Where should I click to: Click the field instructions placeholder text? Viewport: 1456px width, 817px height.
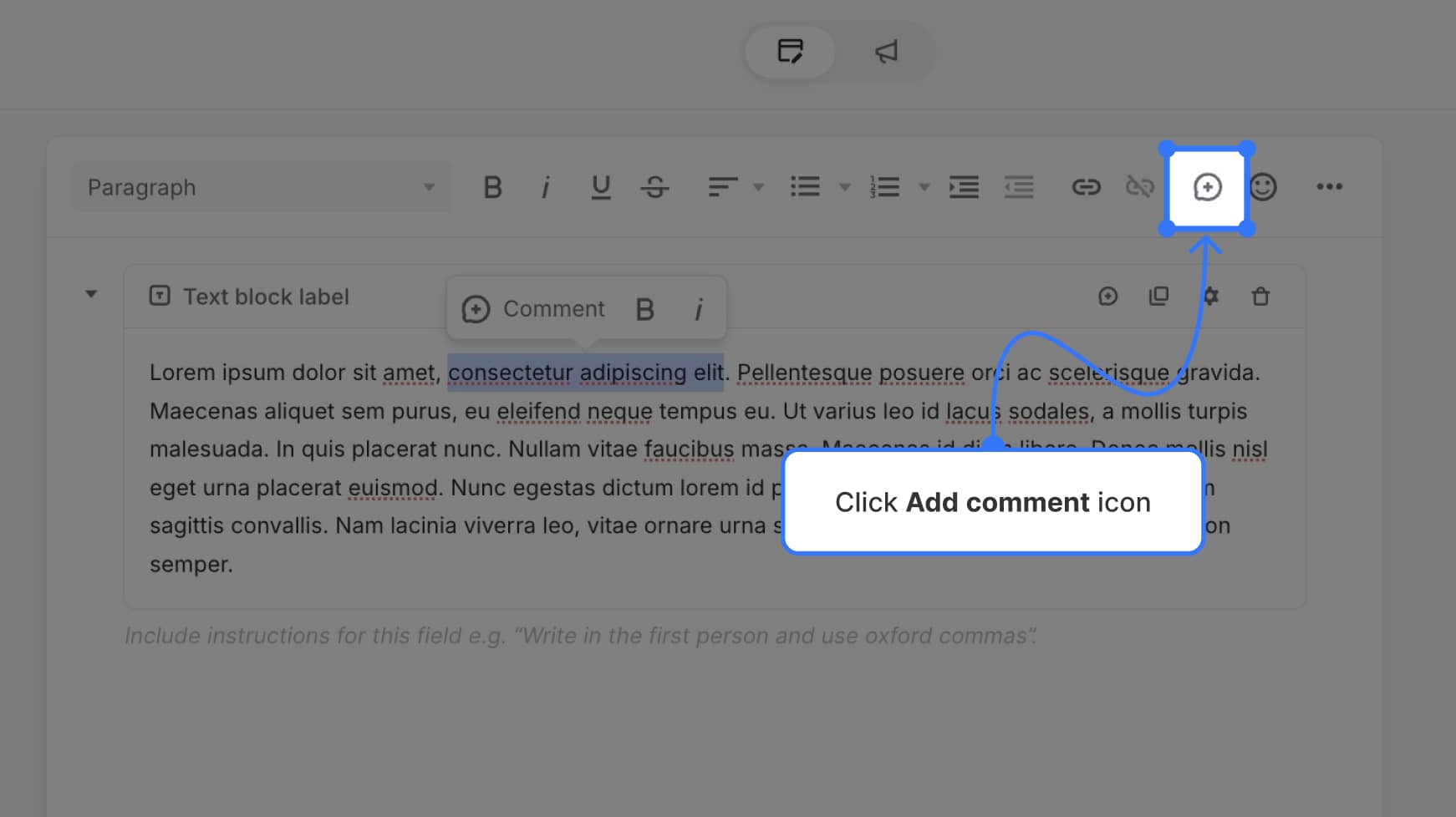(581, 636)
